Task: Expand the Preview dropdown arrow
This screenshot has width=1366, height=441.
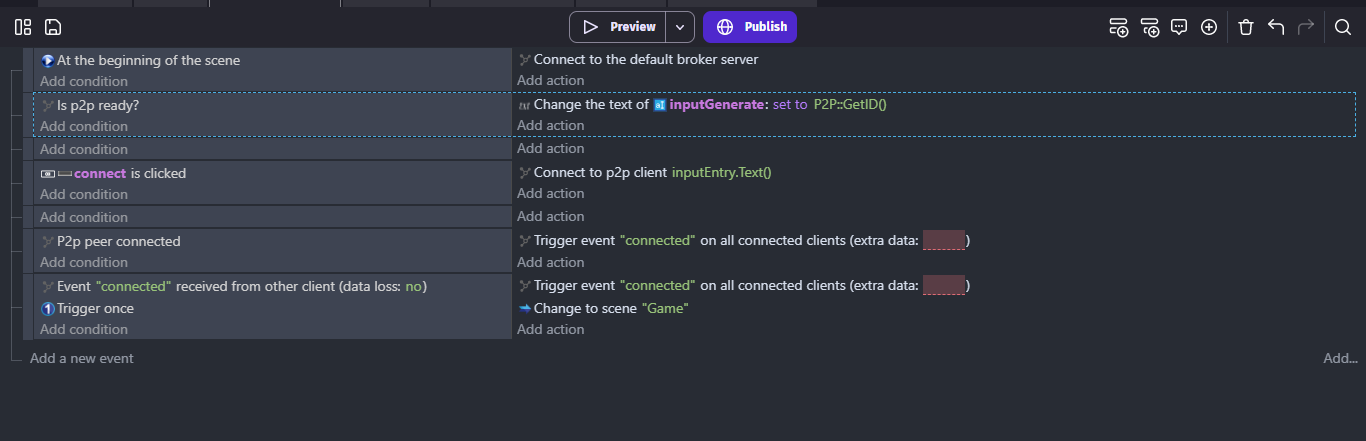Action: coord(680,27)
